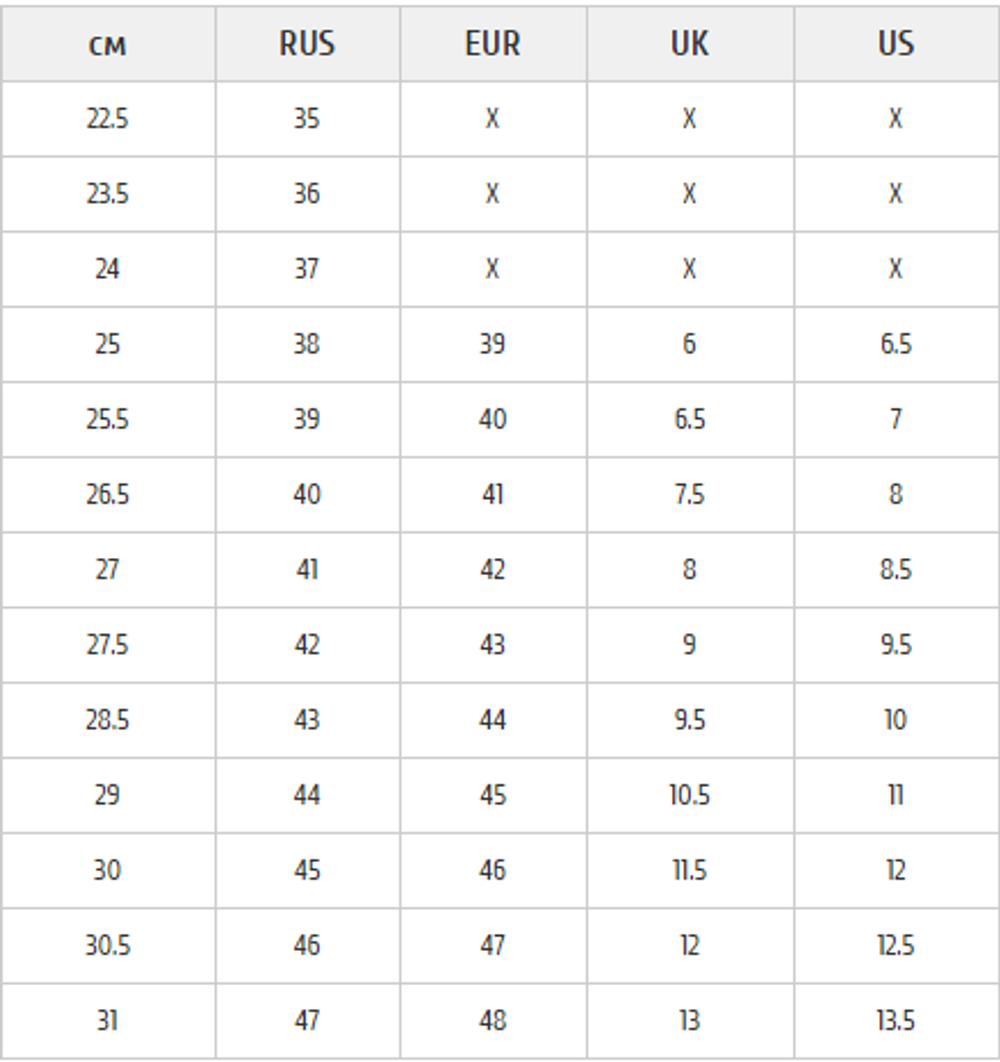Select the 30 cm cell
Screen dimensions: 1000x1062
tap(107, 870)
